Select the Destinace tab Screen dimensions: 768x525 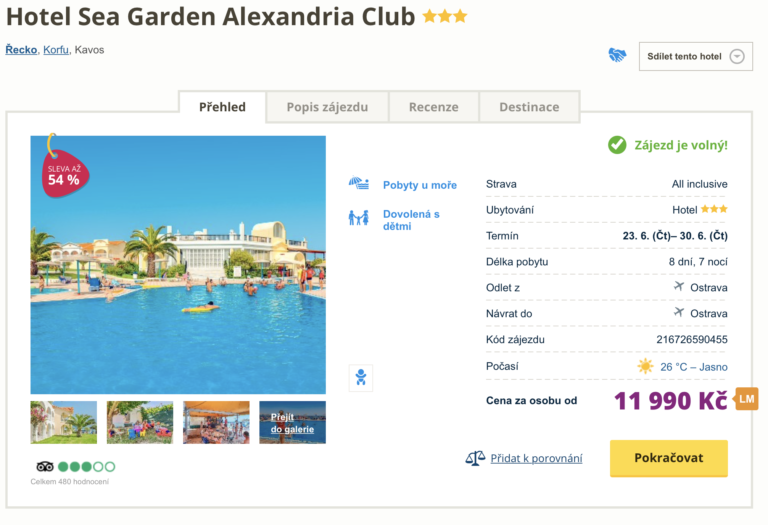click(x=529, y=107)
